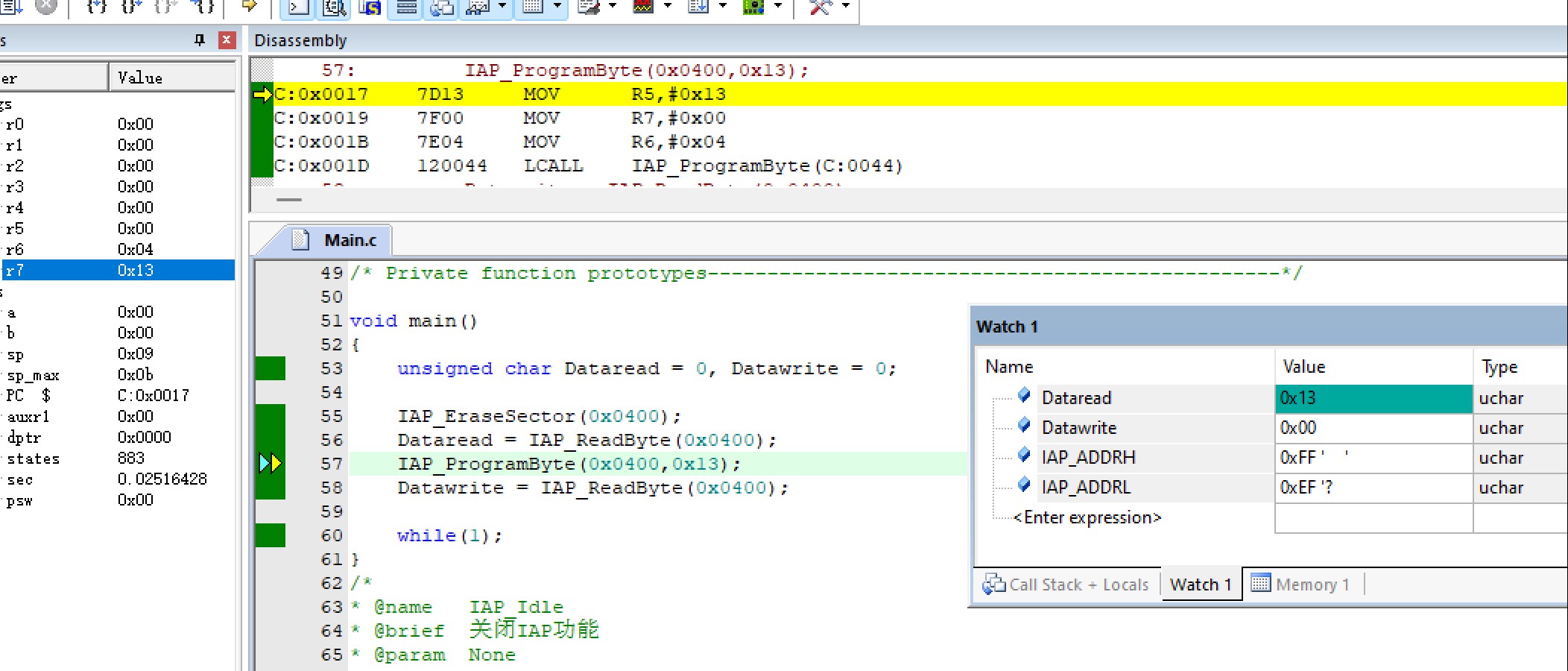Open Memory windows dropdown arrow
1568x671 pixels.
click(557, 6)
